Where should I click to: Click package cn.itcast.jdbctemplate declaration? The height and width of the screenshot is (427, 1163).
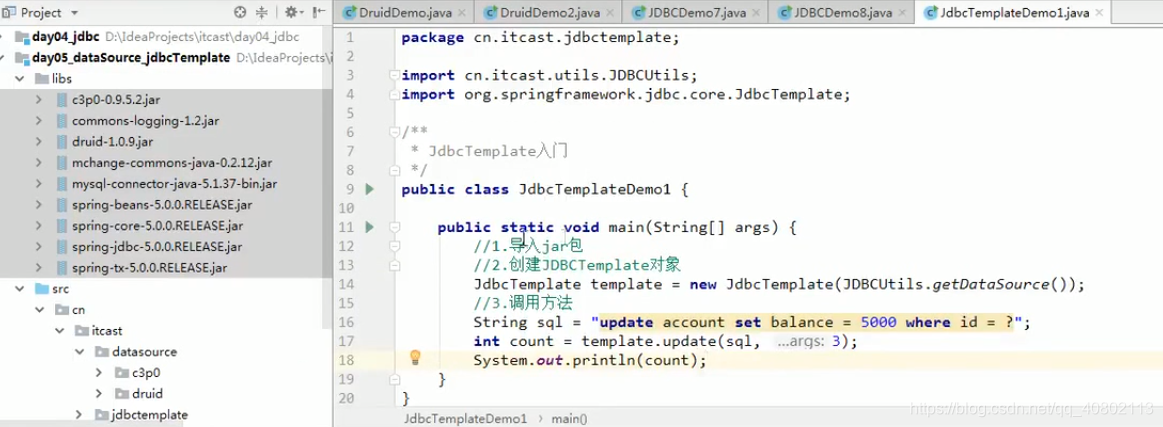pos(540,38)
